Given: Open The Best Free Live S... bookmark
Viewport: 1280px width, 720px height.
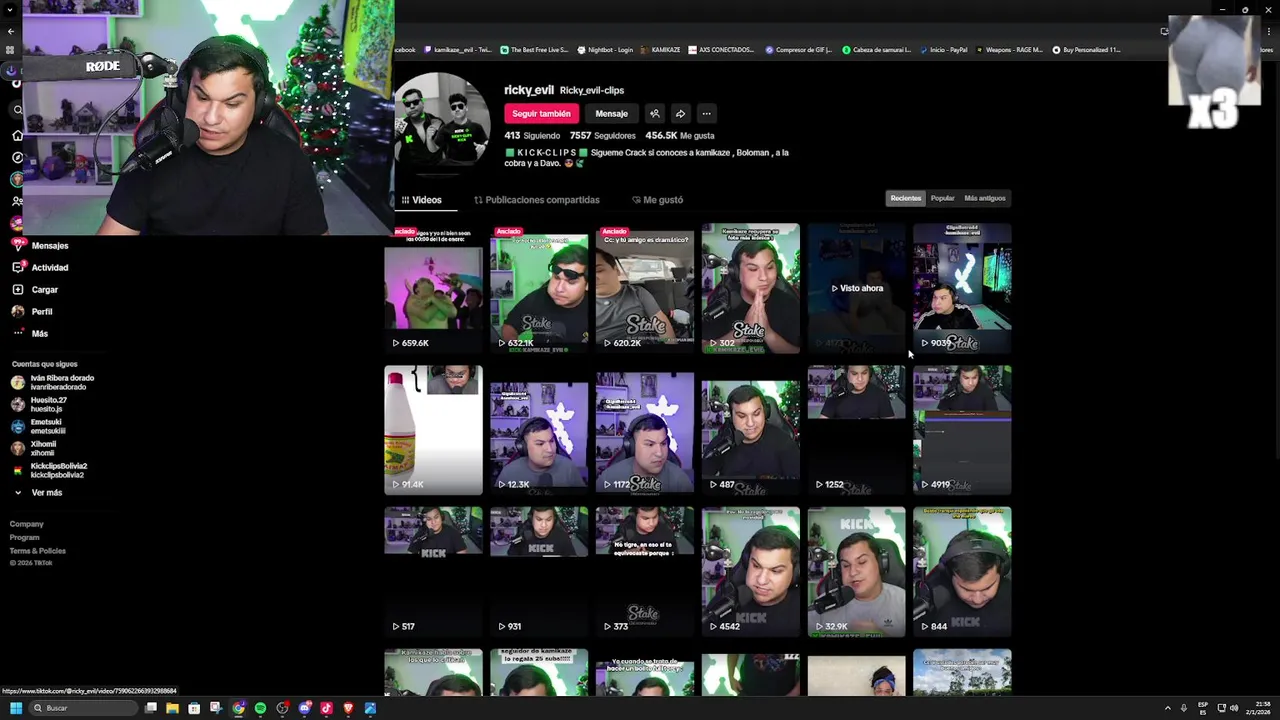Looking at the screenshot, I should click(534, 50).
